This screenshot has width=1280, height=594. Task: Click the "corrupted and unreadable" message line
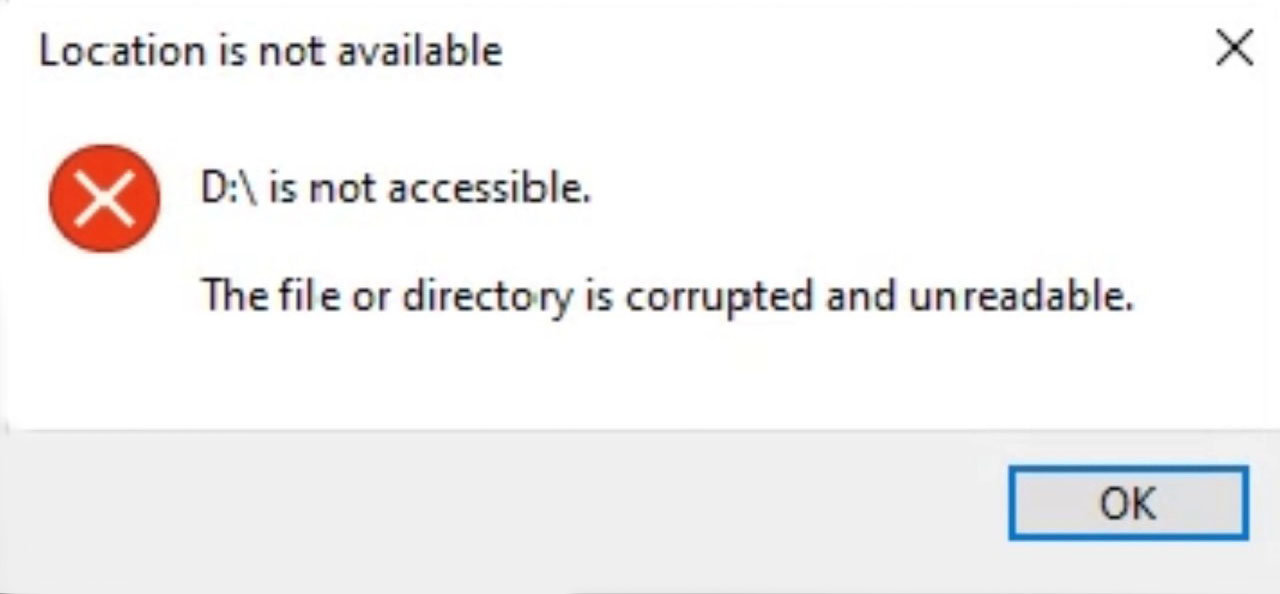click(667, 296)
